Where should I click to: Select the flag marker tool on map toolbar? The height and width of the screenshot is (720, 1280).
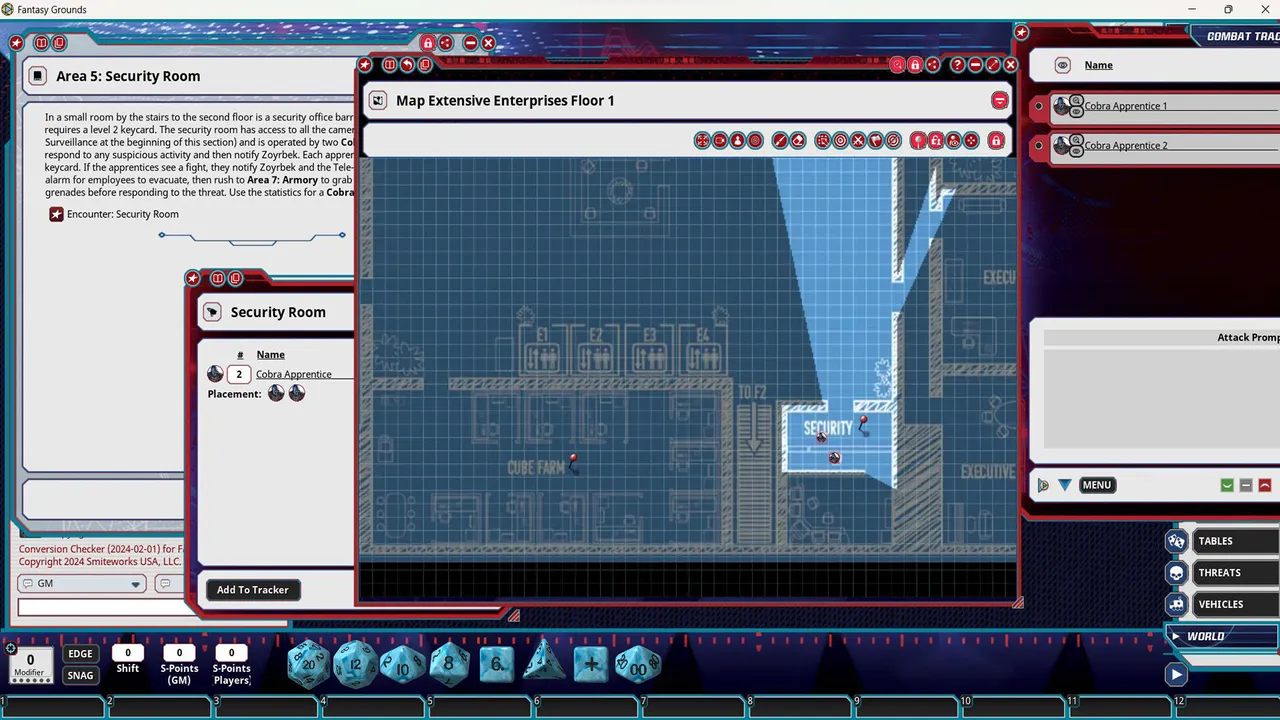coord(876,141)
